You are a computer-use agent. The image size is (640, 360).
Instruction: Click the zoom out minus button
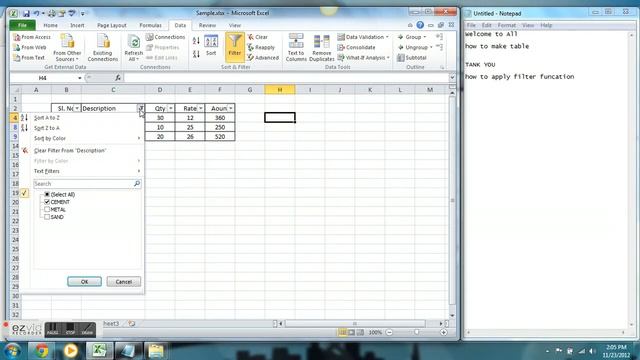[x=389, y=333]
